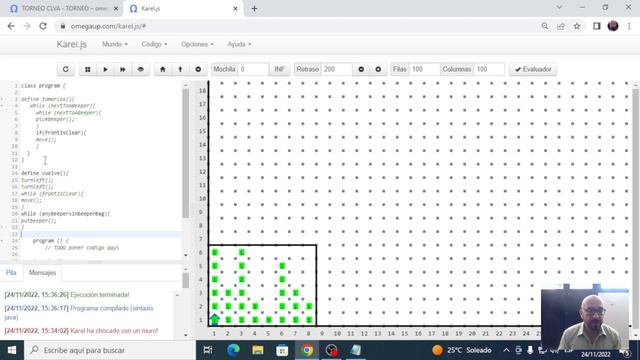Viewport: 640px width, 360px height.
Task: Click the Chrome profile avatar
Action: coord(613,26)
